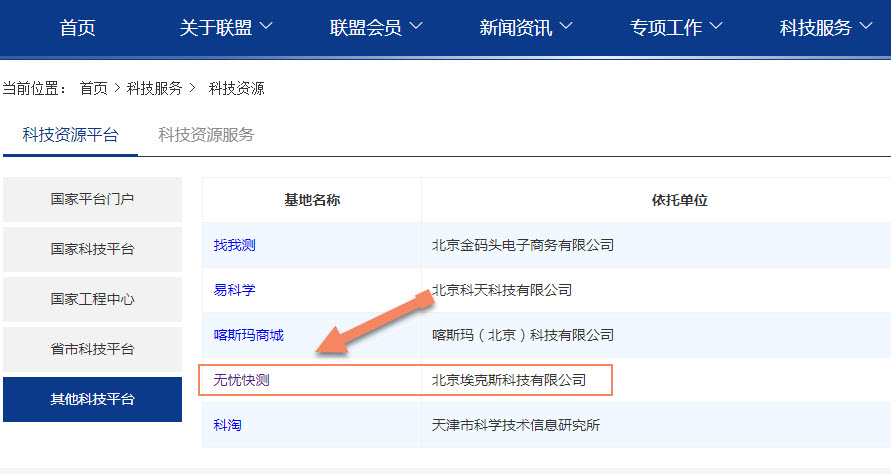The image size is (891, 474).
Task: Open the 科技服务 top menu
Action: [x=816, y=27]
